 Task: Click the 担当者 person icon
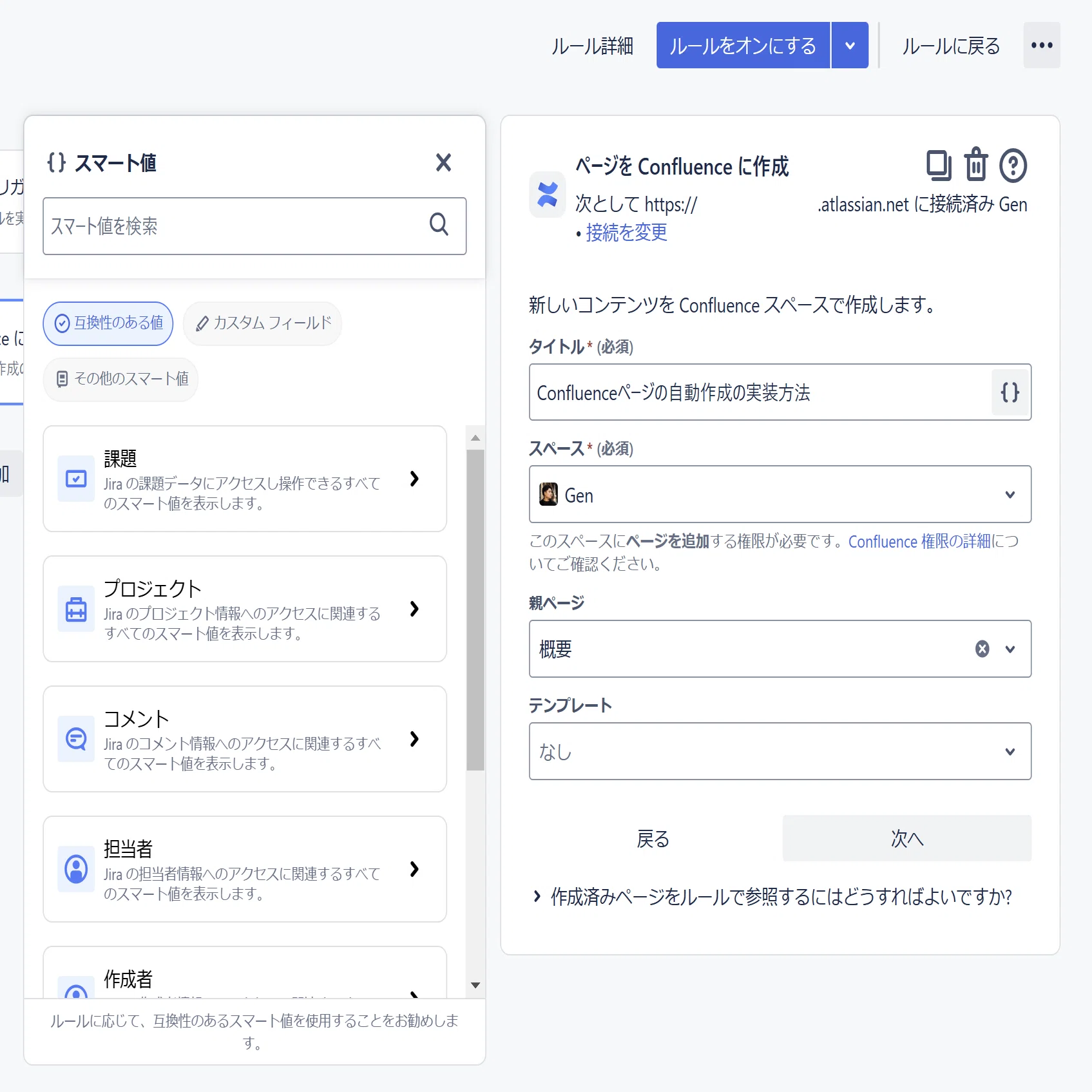click(76, 869)
